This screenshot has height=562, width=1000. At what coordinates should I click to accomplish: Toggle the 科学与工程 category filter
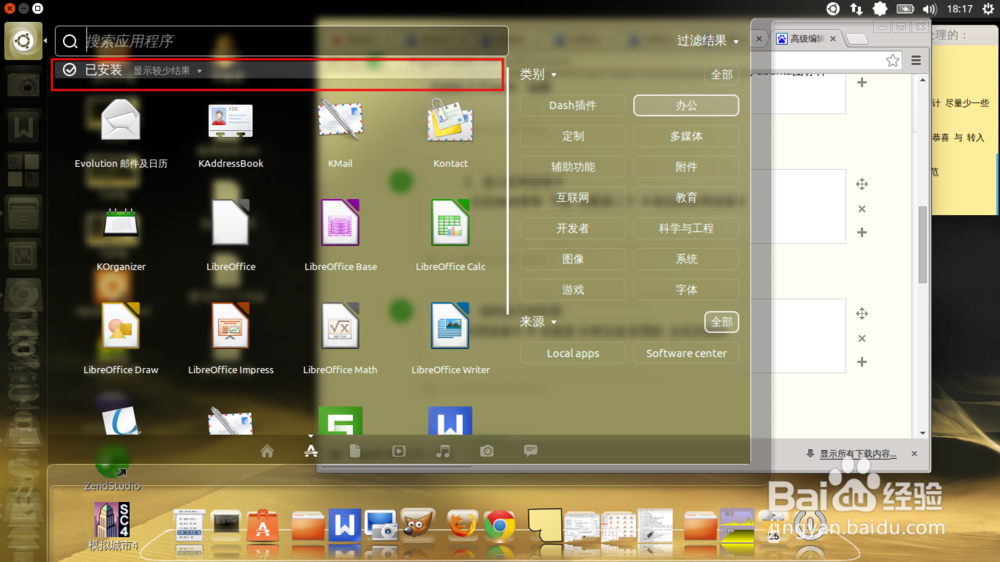[x=686, y=228]
